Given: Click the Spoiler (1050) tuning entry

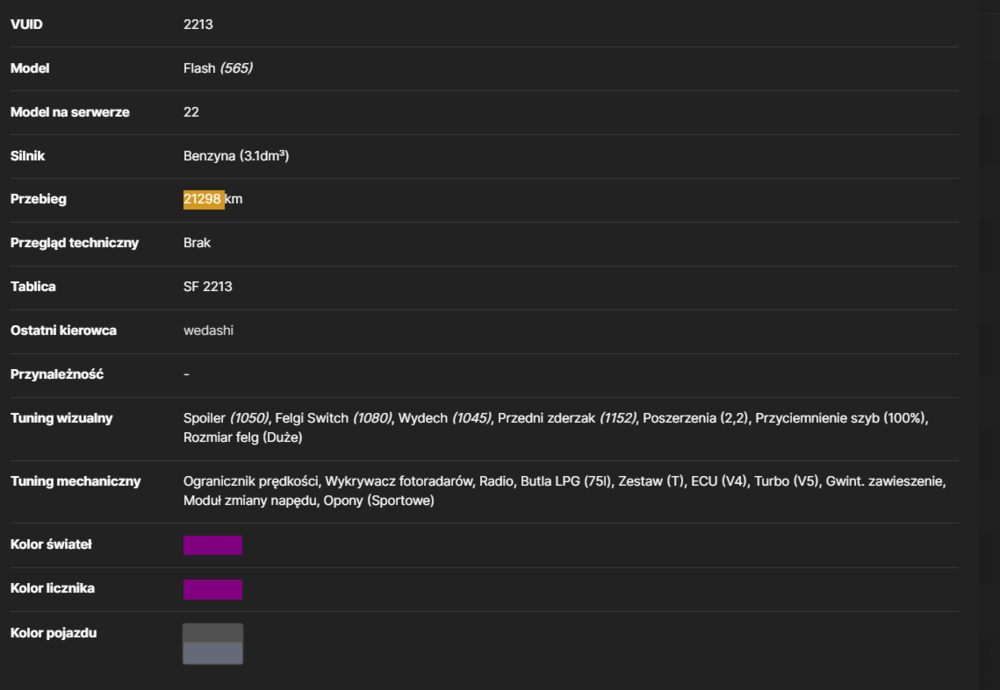Looking at the screenshot, I should (226, 418).
